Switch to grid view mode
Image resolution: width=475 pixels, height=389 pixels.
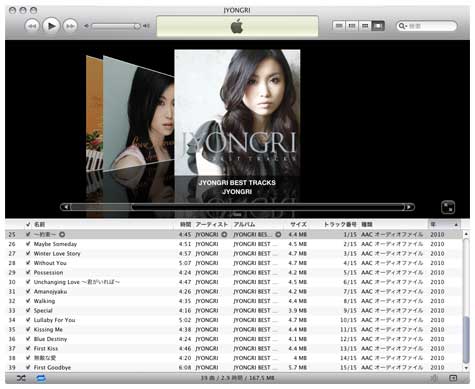pyautogui.click(x=365, y=26)
